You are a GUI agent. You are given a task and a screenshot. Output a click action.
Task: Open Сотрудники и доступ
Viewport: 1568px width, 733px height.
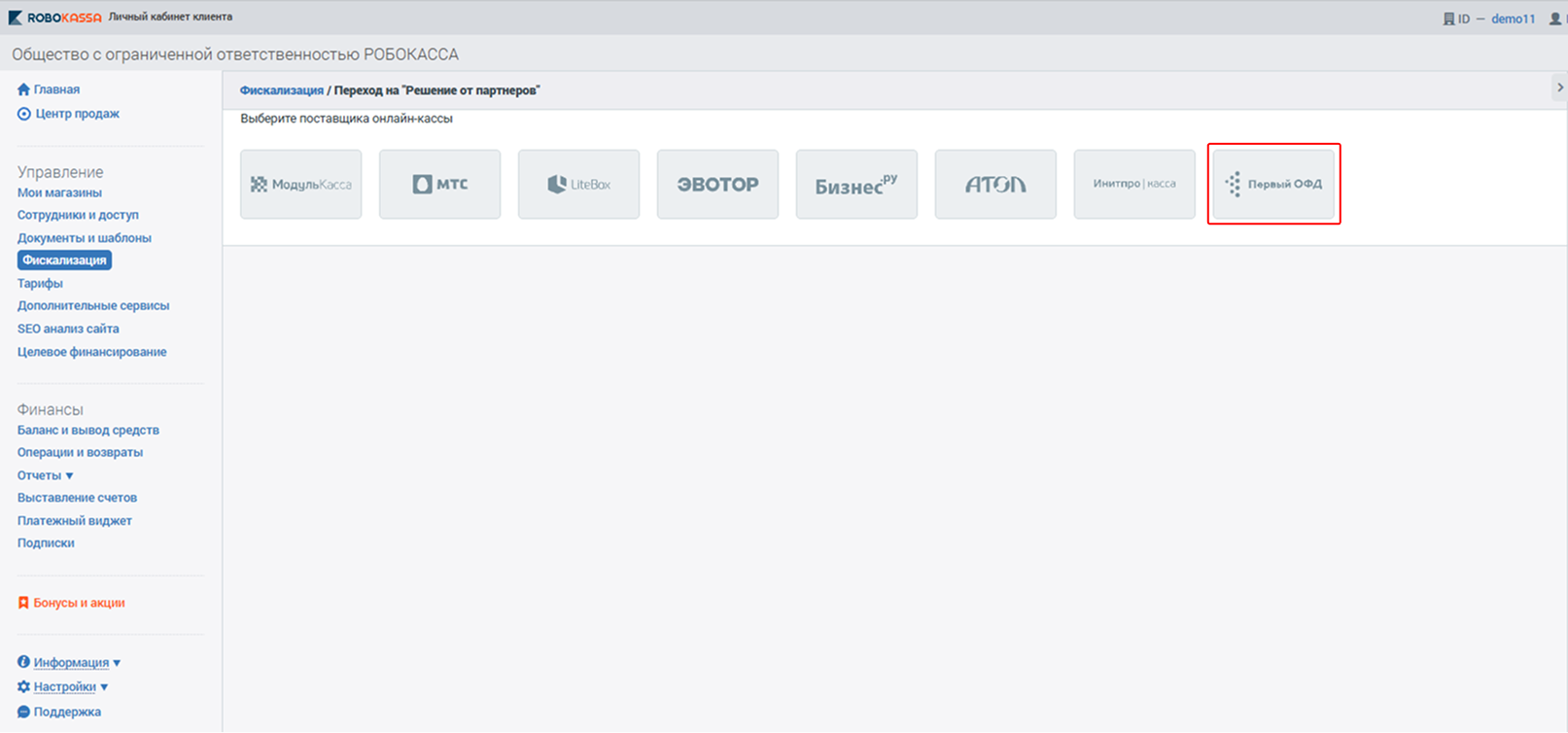tap(78, 215)
